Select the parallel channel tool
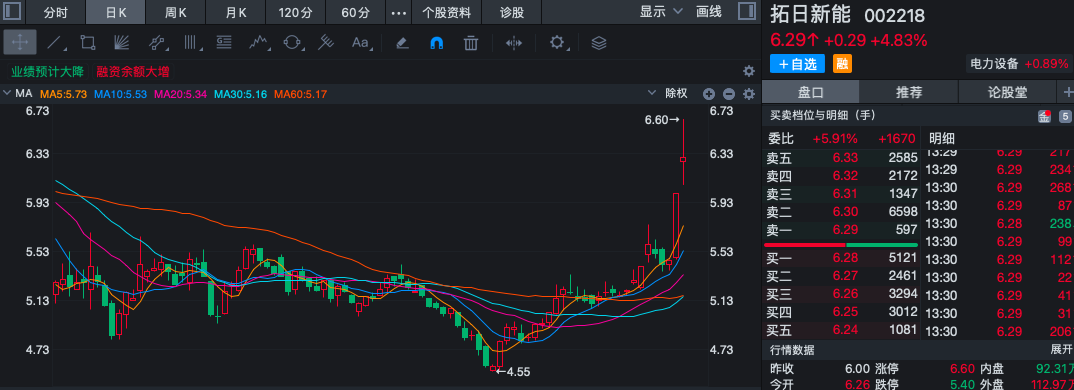The width and height of the screenshot is (1074, 390). pos(157,42)
